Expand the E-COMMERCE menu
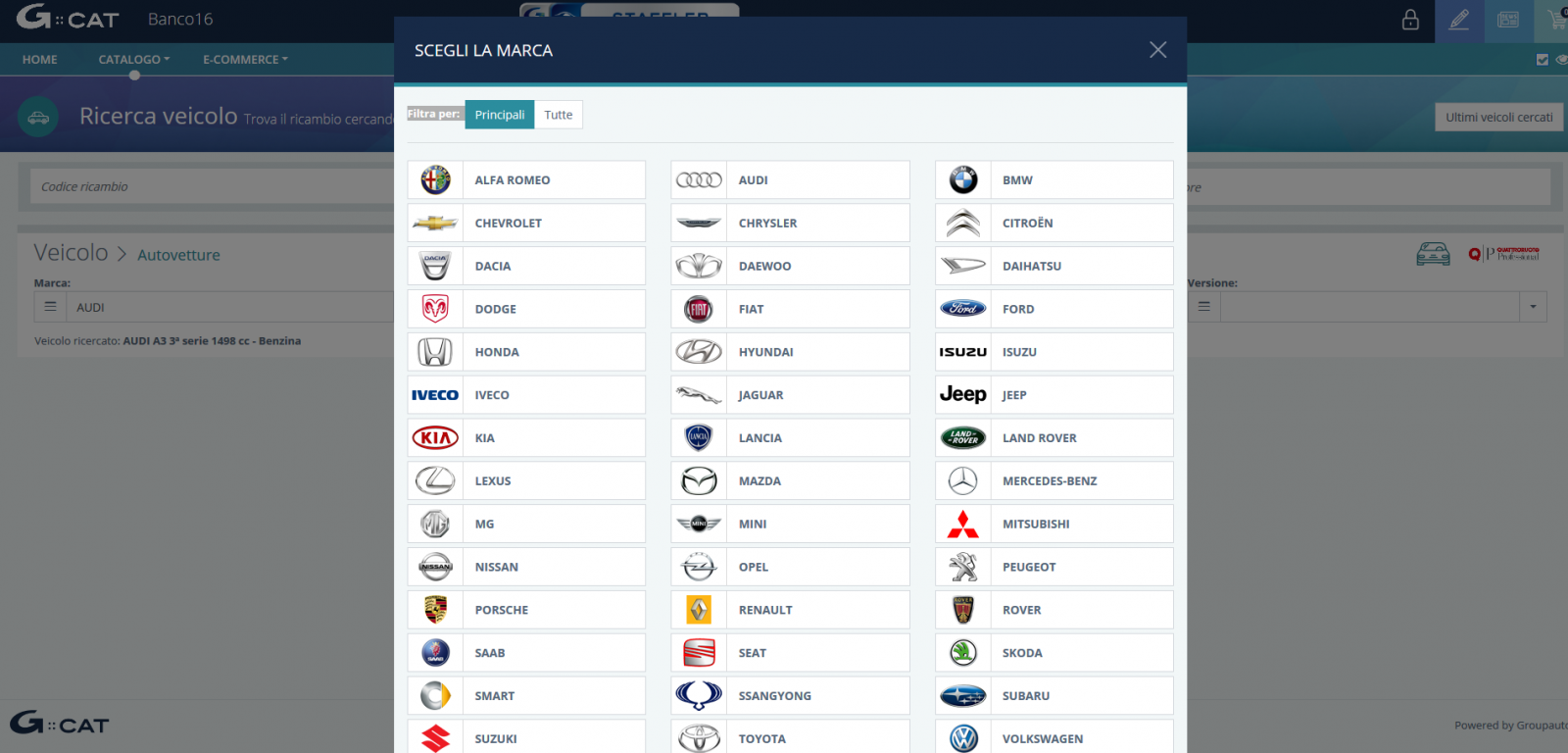1568x753 pixels. (x=245, y=60)
